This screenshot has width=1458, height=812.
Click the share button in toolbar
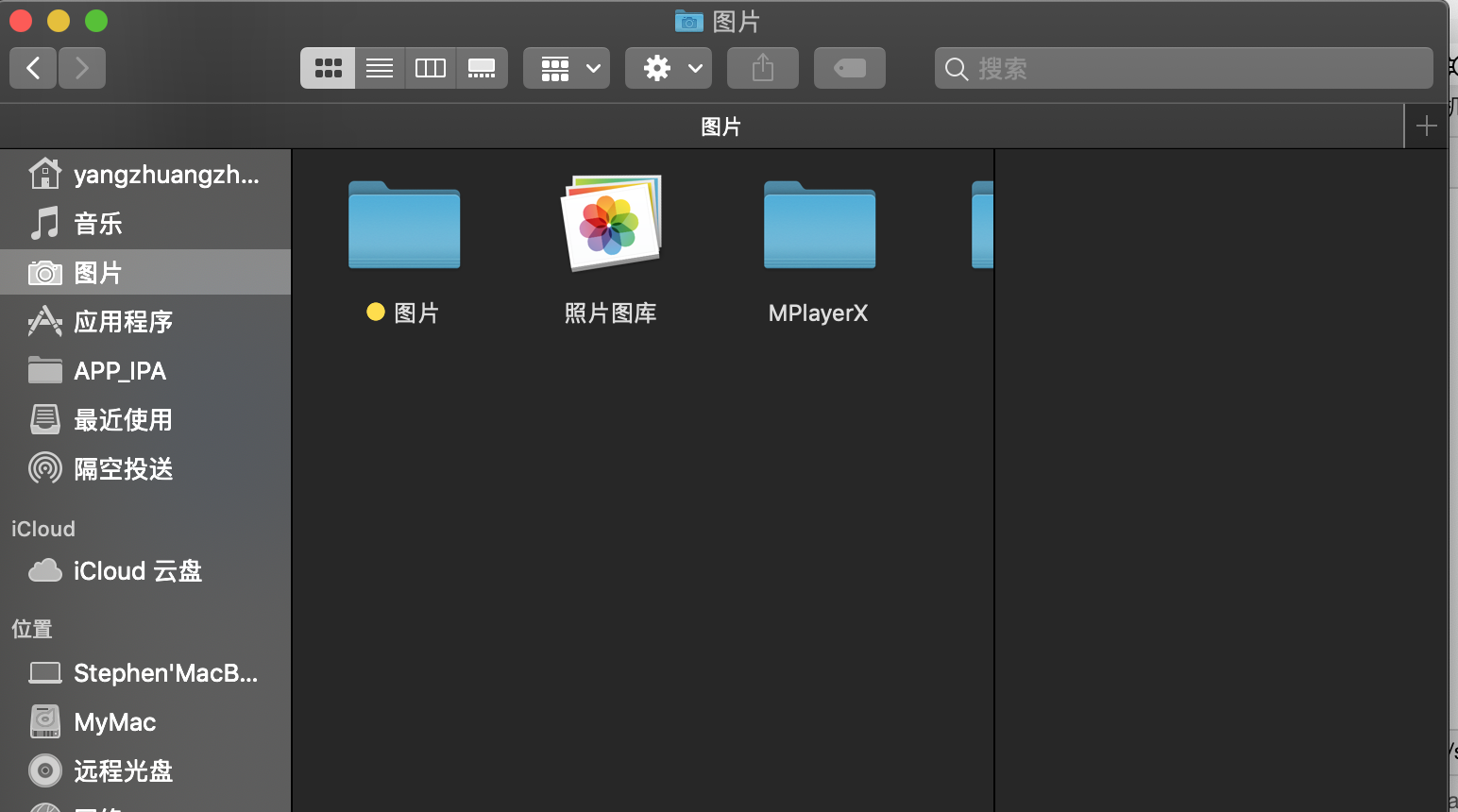763,68
